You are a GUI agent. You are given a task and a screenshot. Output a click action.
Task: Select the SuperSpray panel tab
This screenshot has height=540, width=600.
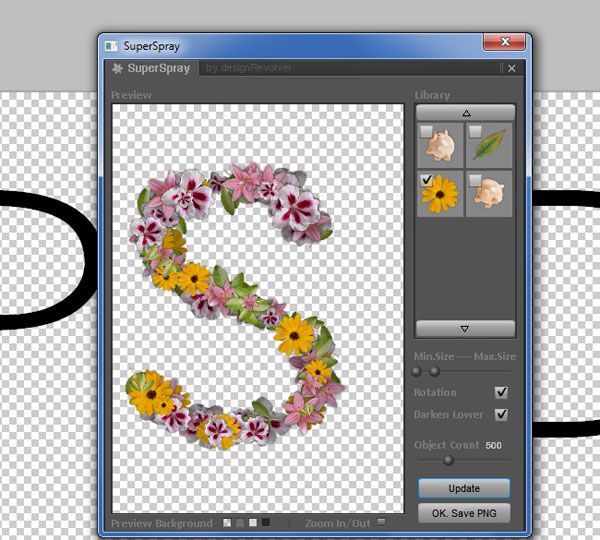click(152, 68)
